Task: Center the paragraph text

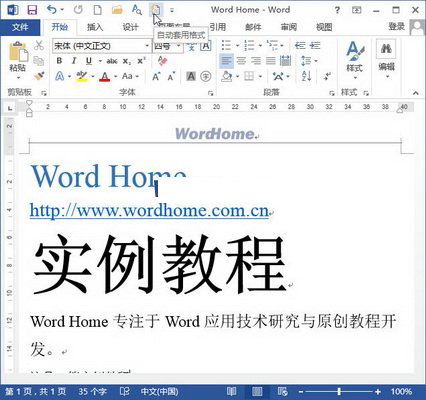Action: (241, 61)
